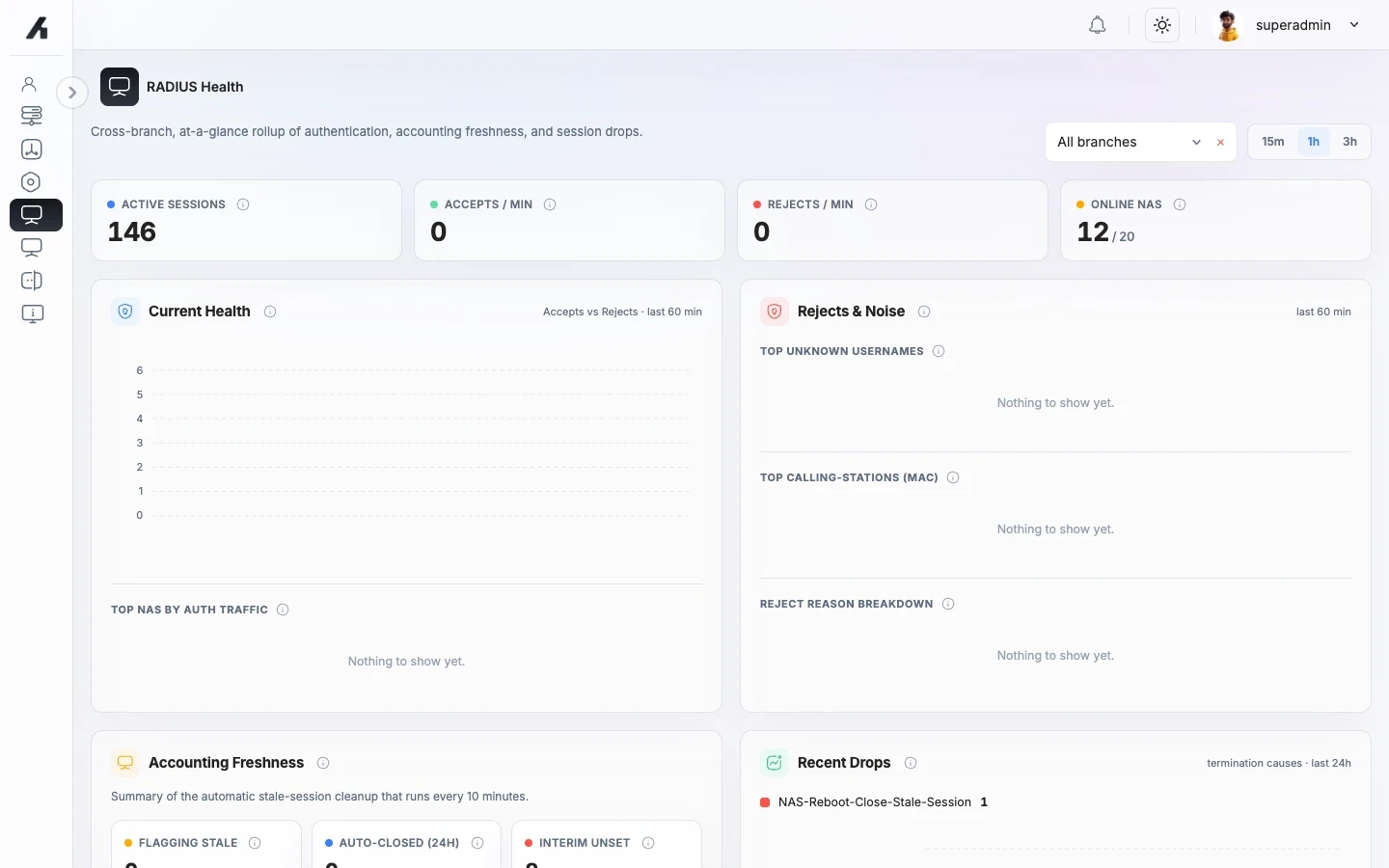
Task: Click info icon beside Rejects & Noise
Action: click(x=924, y=312)
